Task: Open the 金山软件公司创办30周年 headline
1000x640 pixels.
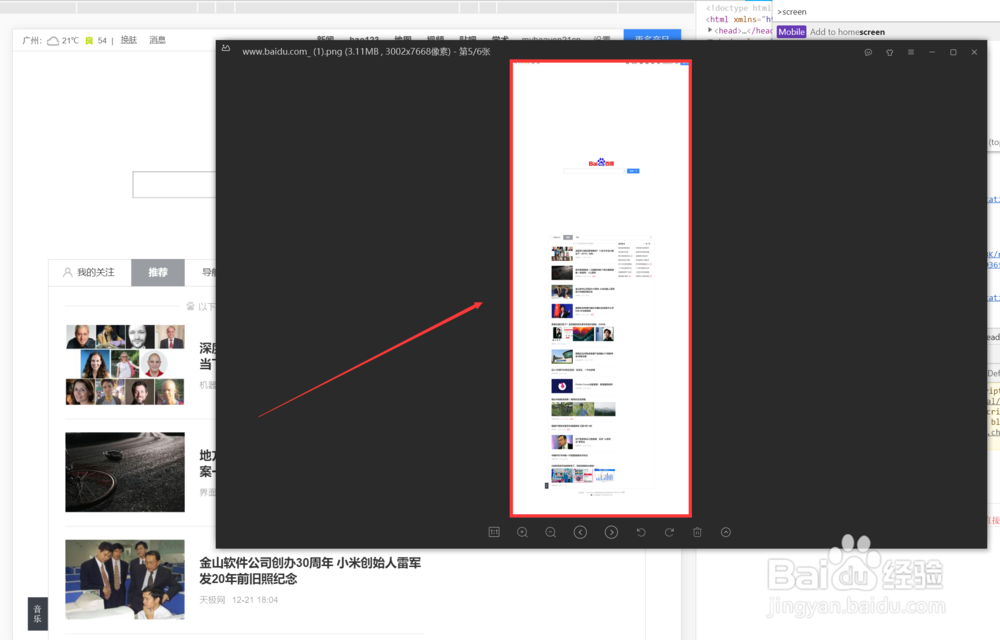Action: click(x=310, y=571)
